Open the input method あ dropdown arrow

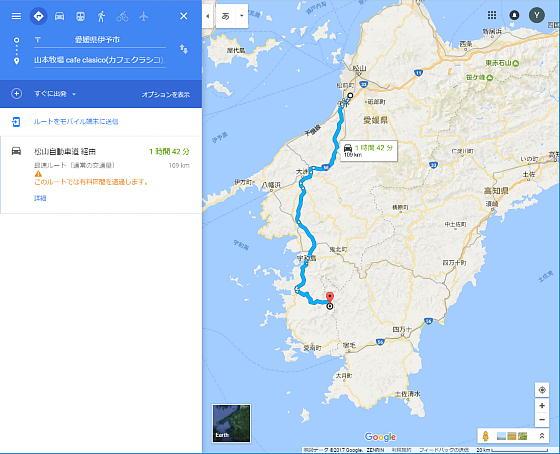tap(242, 16)
